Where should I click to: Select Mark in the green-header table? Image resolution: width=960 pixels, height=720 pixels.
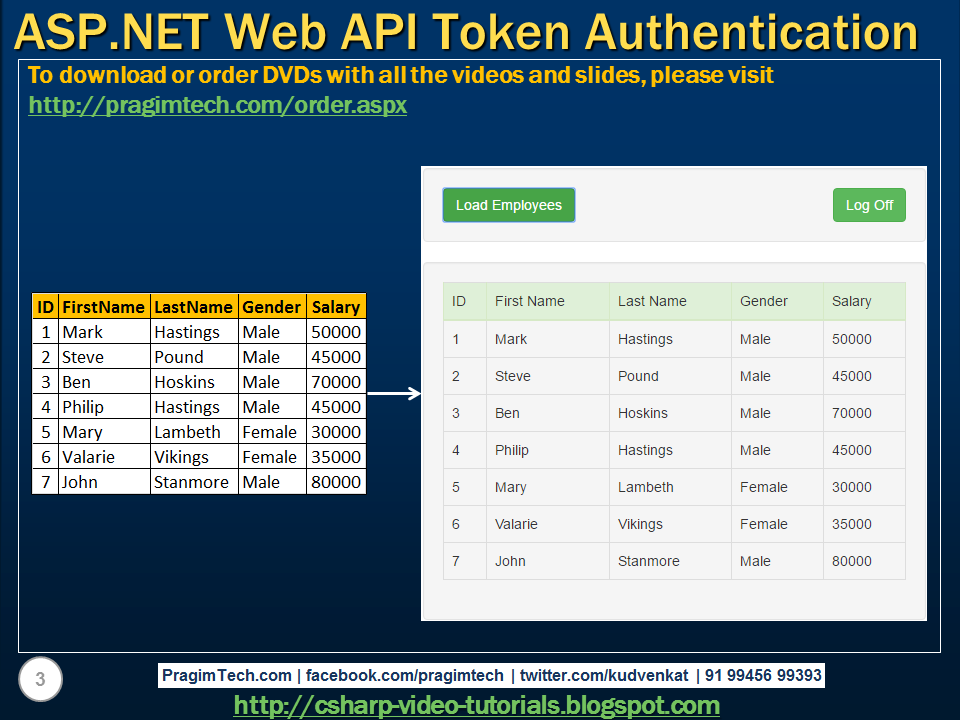[x=511, y=339]
